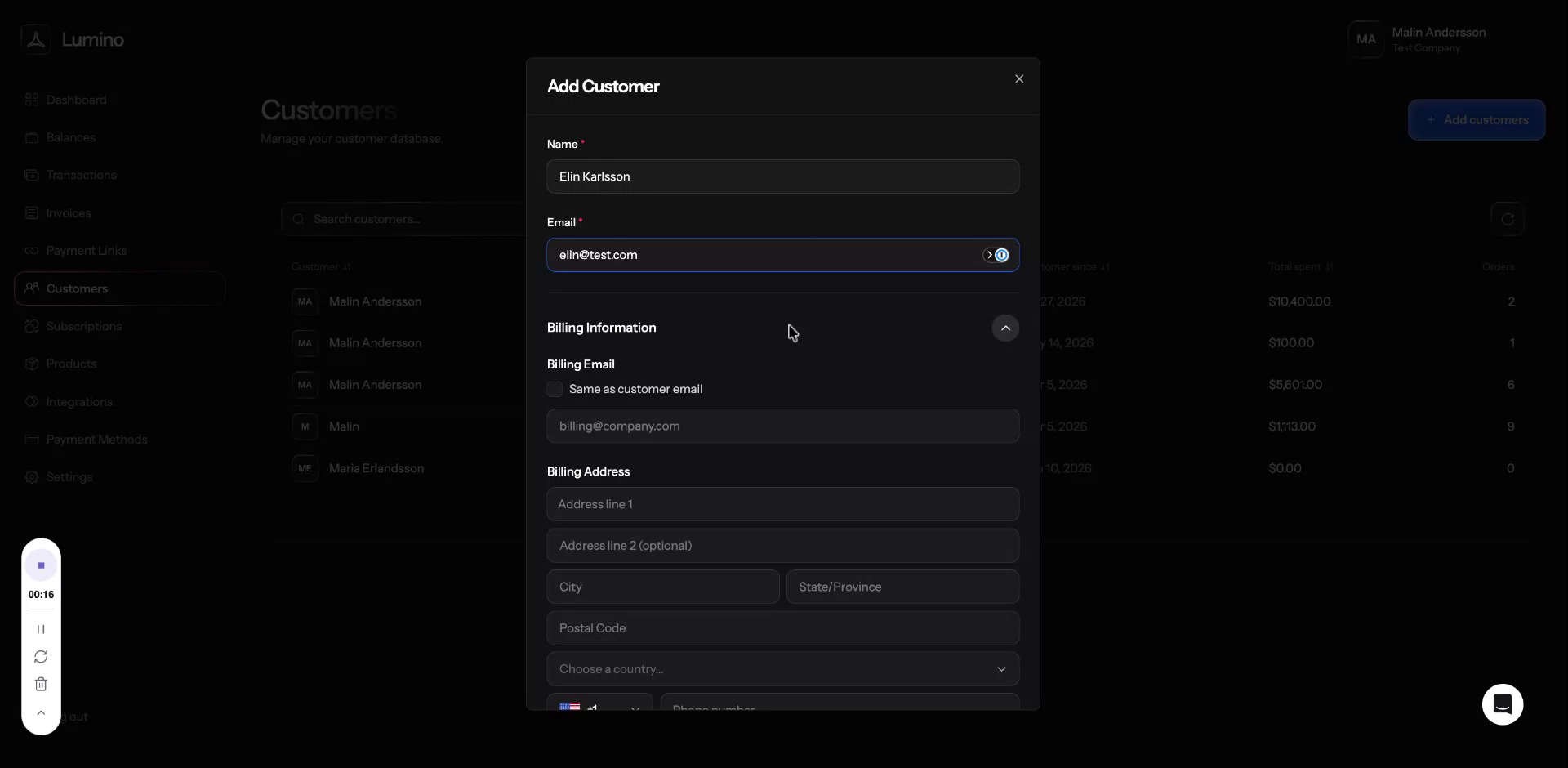Check Same as customer email box
This screenshot has width=1568, height=768.
[x=555, y=390]
